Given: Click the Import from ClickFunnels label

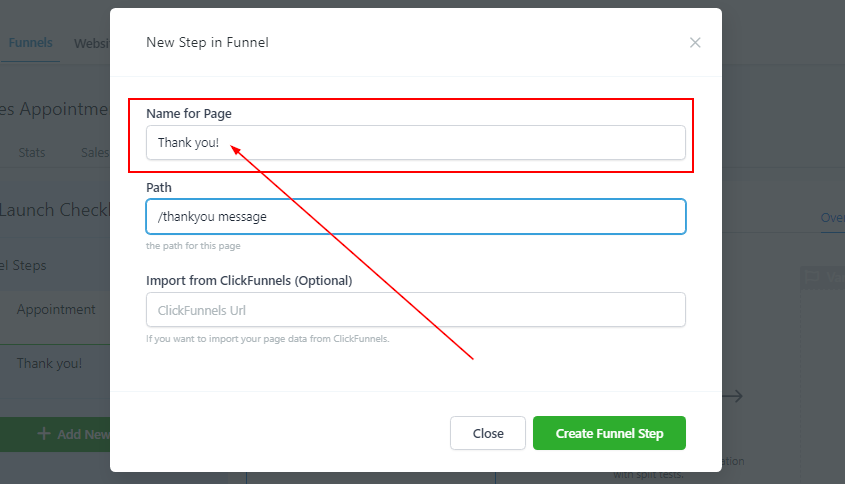Looking at the screenshot, I should 249,280.
